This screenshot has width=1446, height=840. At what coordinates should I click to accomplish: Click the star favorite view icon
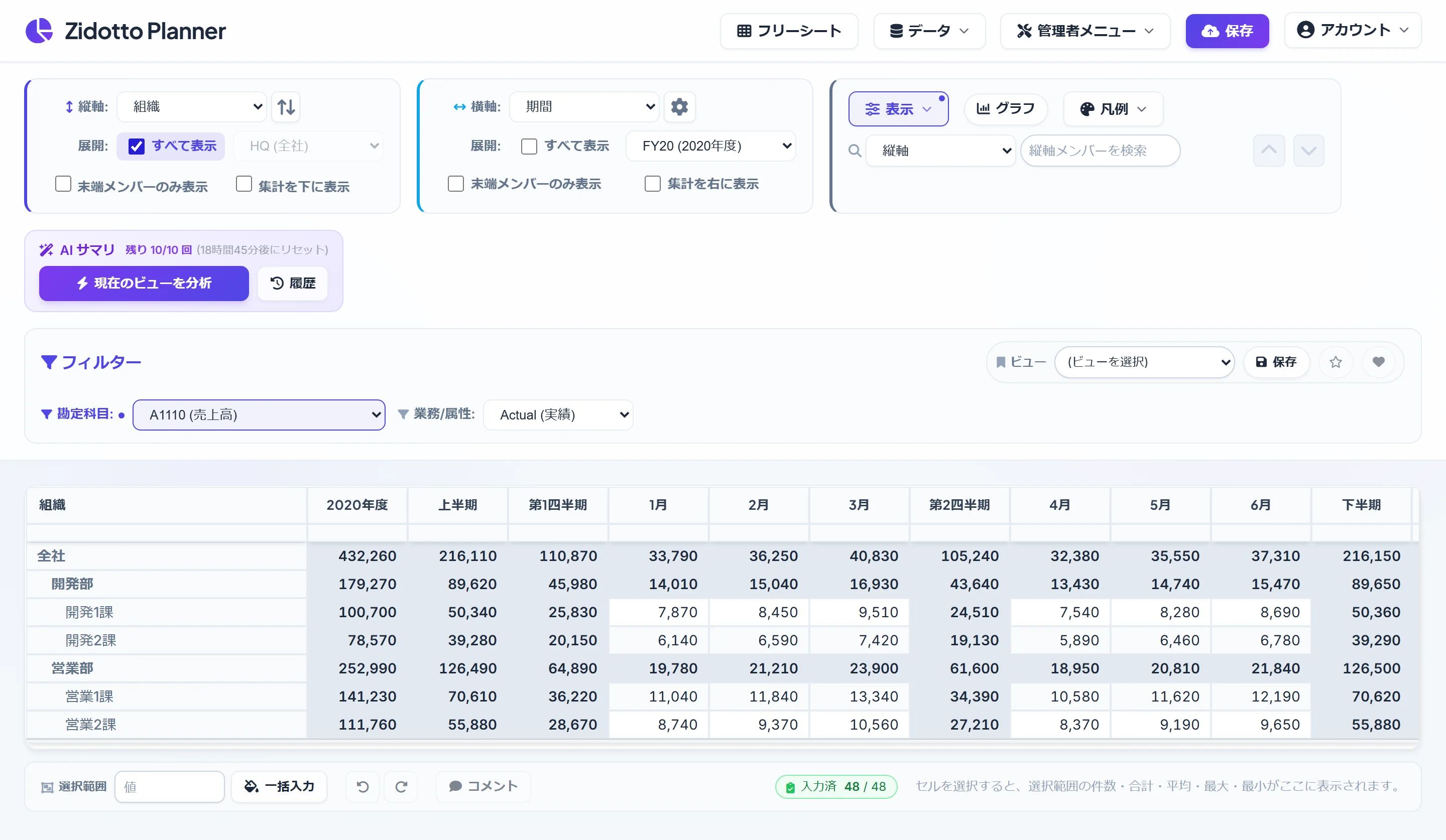[1335, 362]
